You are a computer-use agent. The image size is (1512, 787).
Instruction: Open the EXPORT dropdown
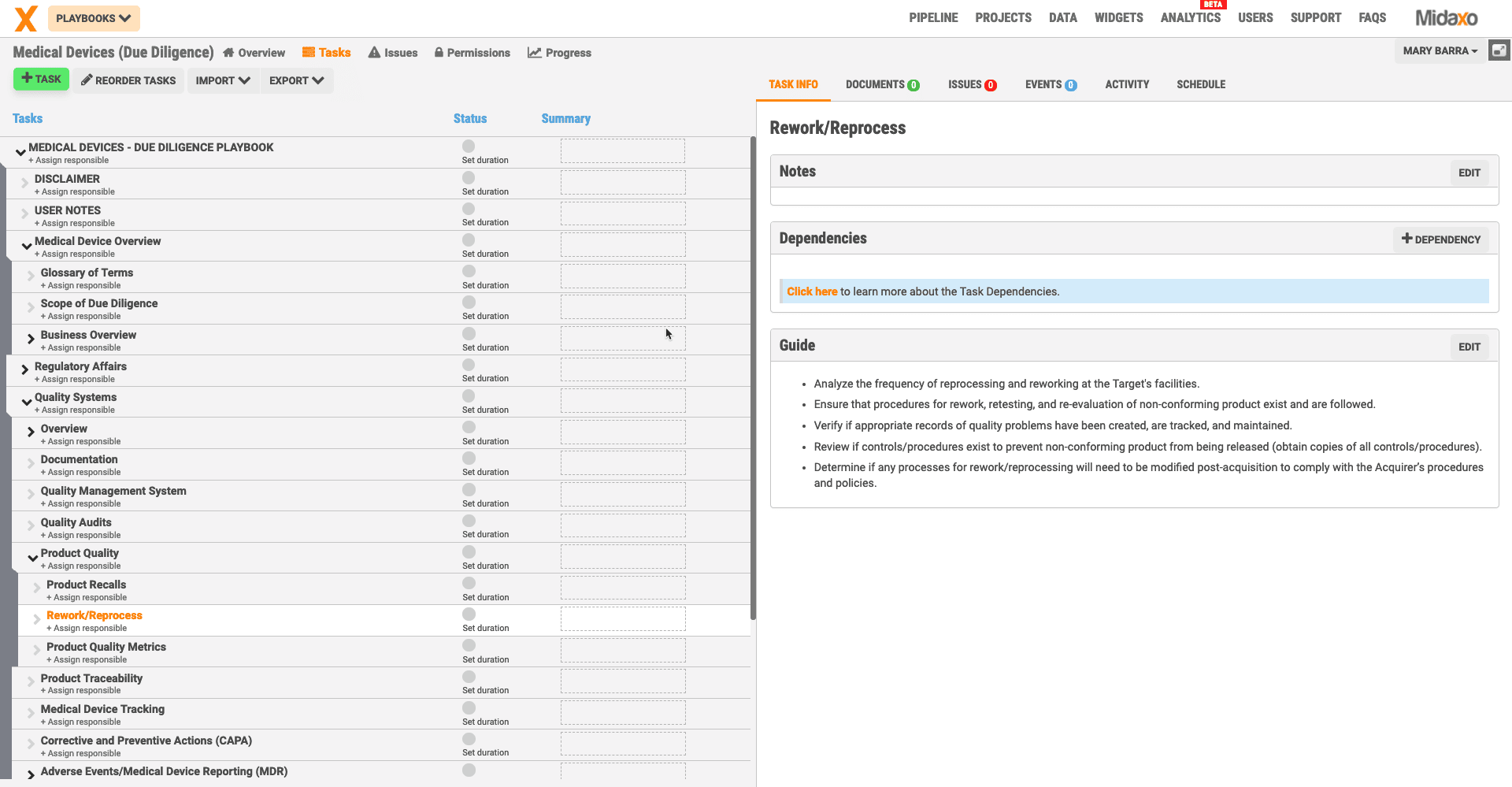pyautogui.click(x=296, y=80)
